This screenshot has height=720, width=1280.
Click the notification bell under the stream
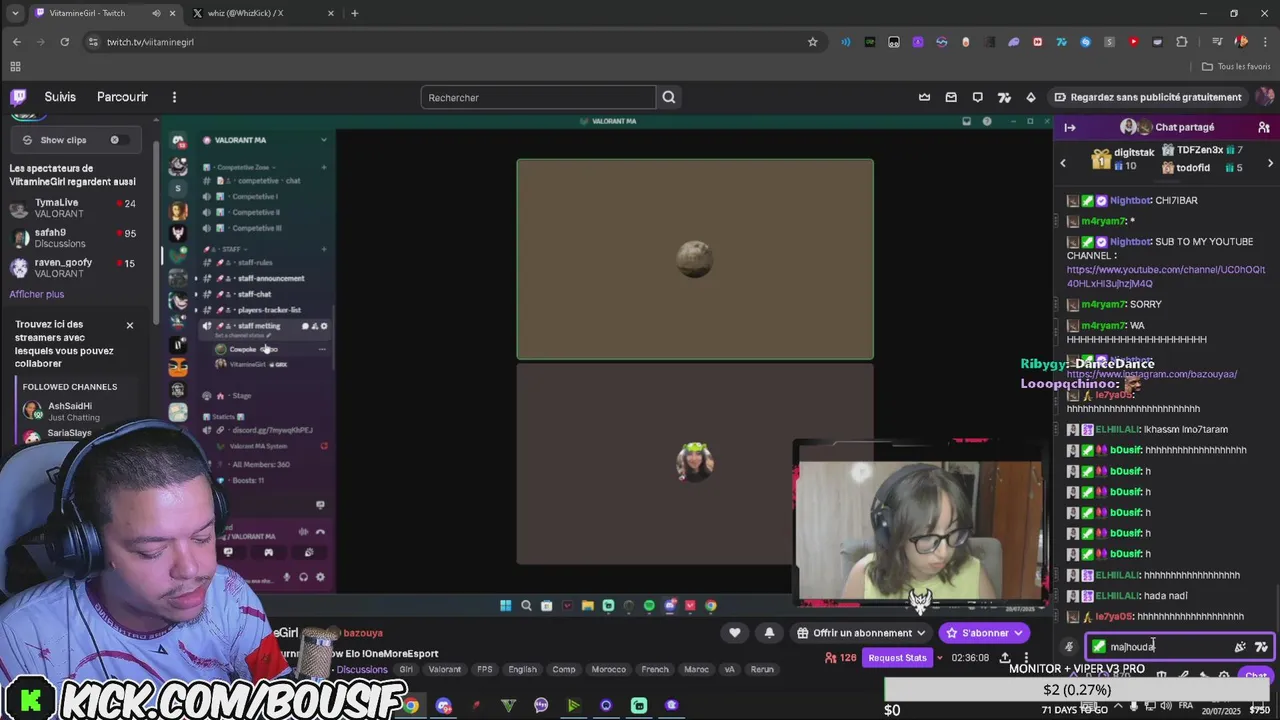click(769, 633)
